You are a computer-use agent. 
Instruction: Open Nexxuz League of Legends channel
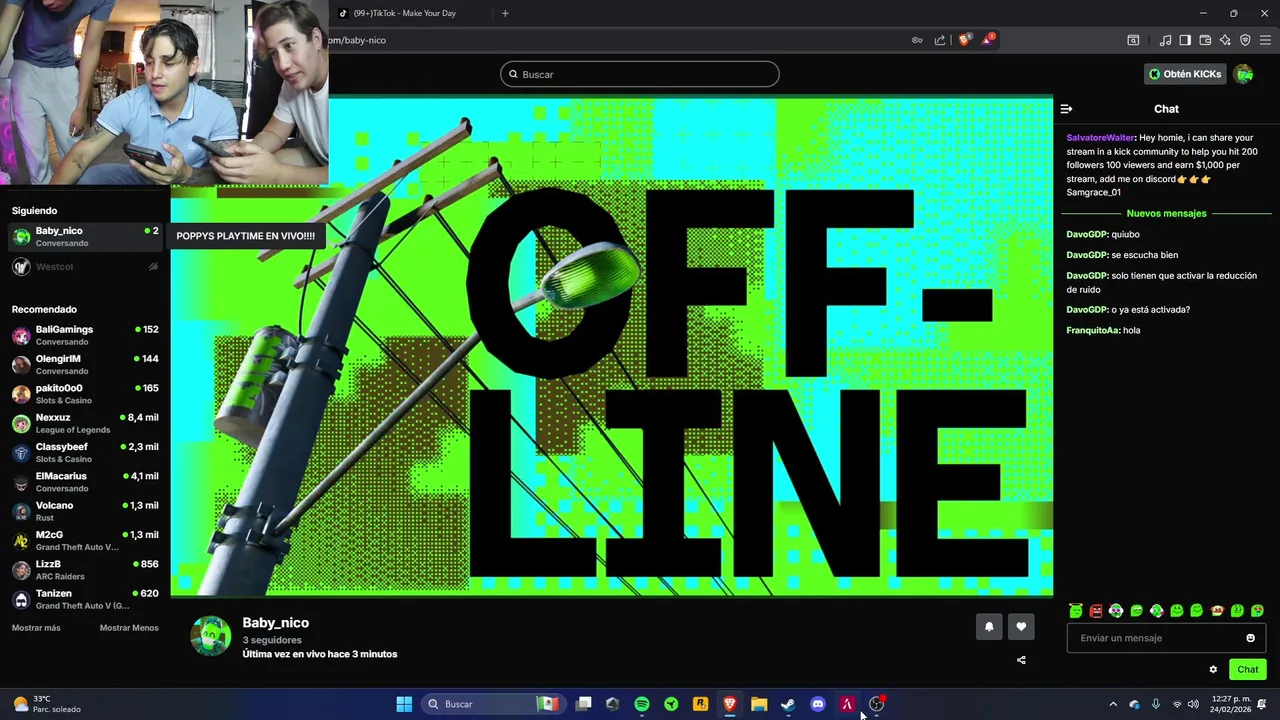pos(85,423)
